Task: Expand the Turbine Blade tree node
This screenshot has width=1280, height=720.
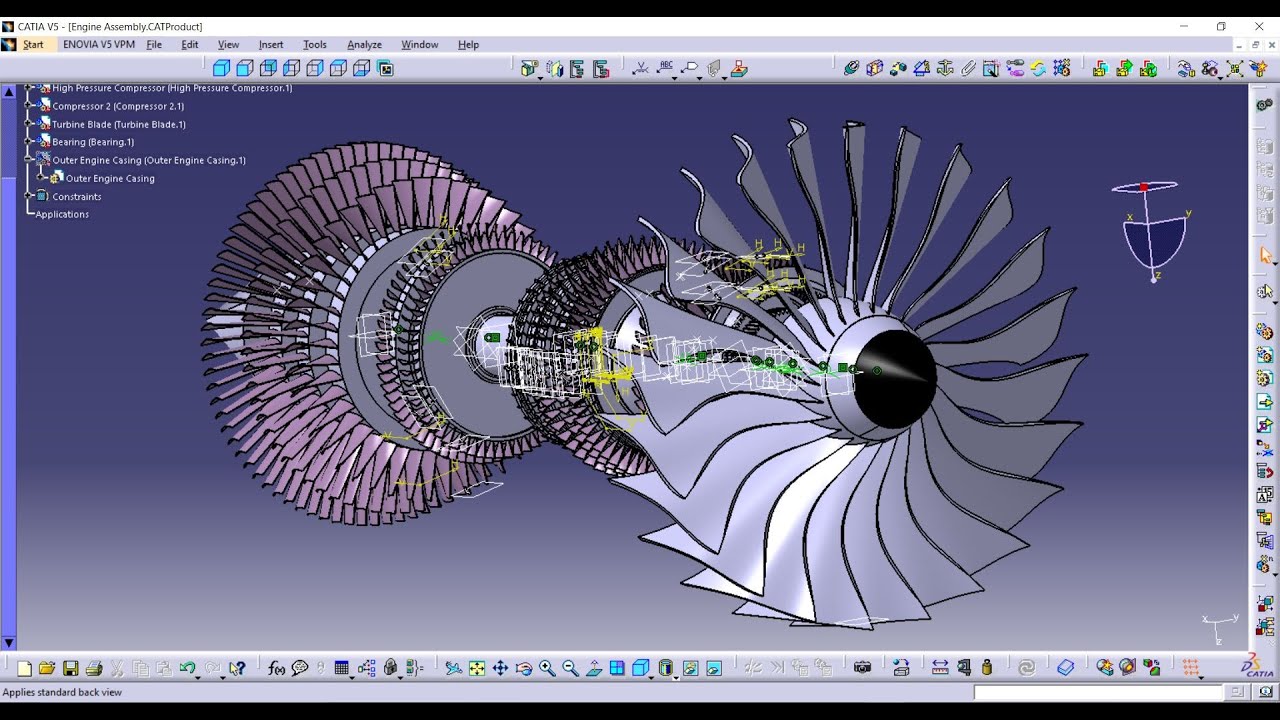Action: [x=29, y=124]
